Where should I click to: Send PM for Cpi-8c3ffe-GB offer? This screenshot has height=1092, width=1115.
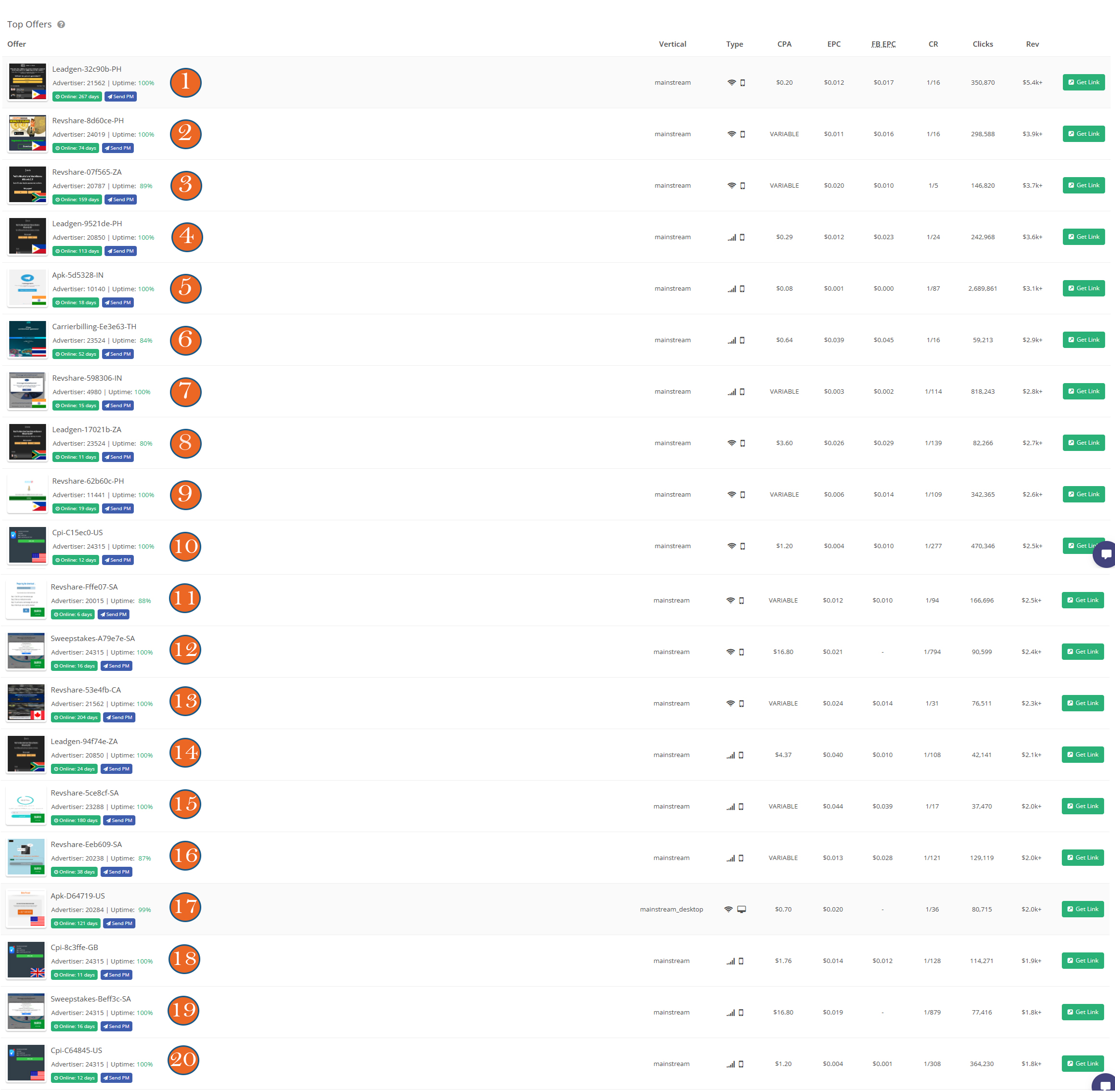[117, 975]
